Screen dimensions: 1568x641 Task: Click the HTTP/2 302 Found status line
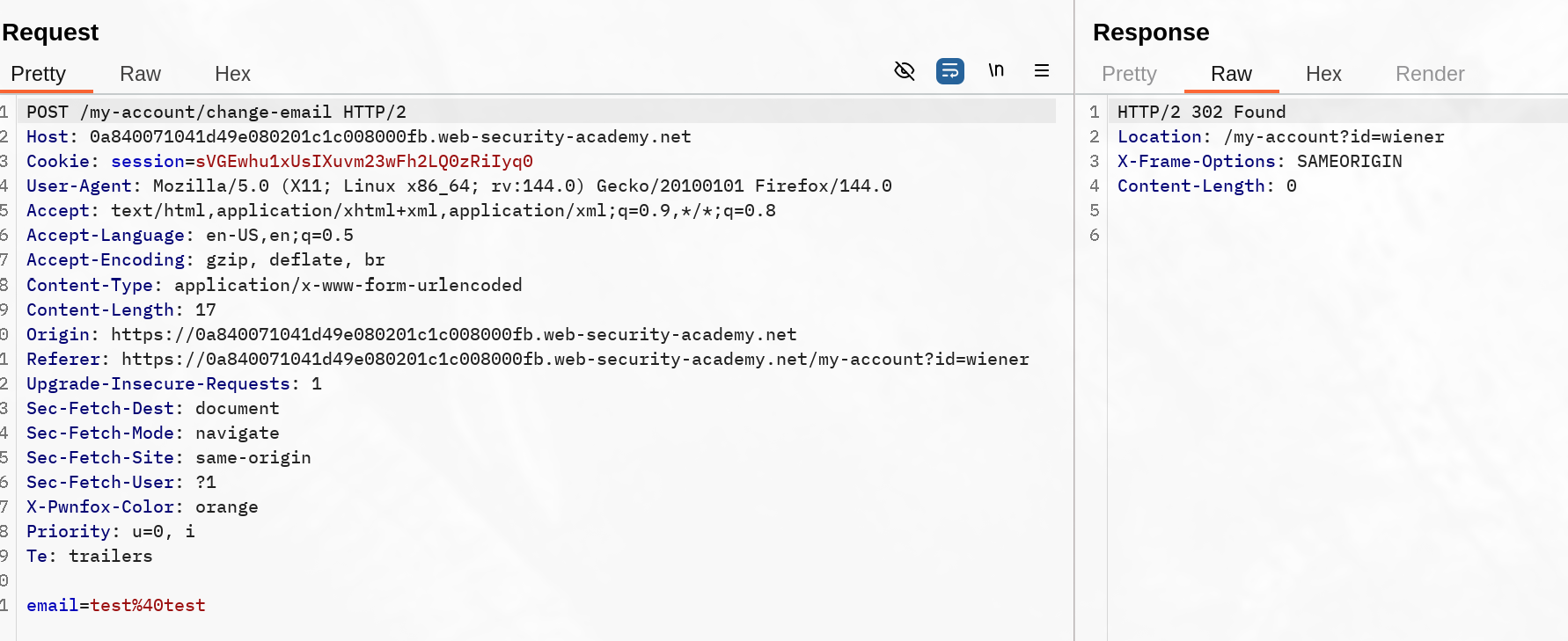coord(1201,113)
